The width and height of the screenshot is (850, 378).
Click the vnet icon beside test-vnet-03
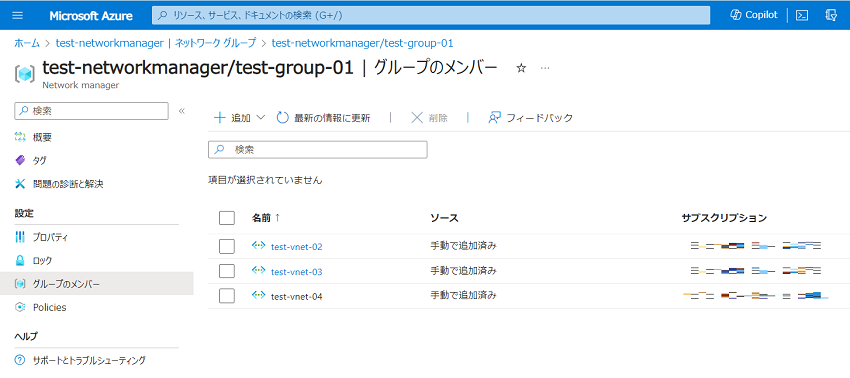point(258,271)
